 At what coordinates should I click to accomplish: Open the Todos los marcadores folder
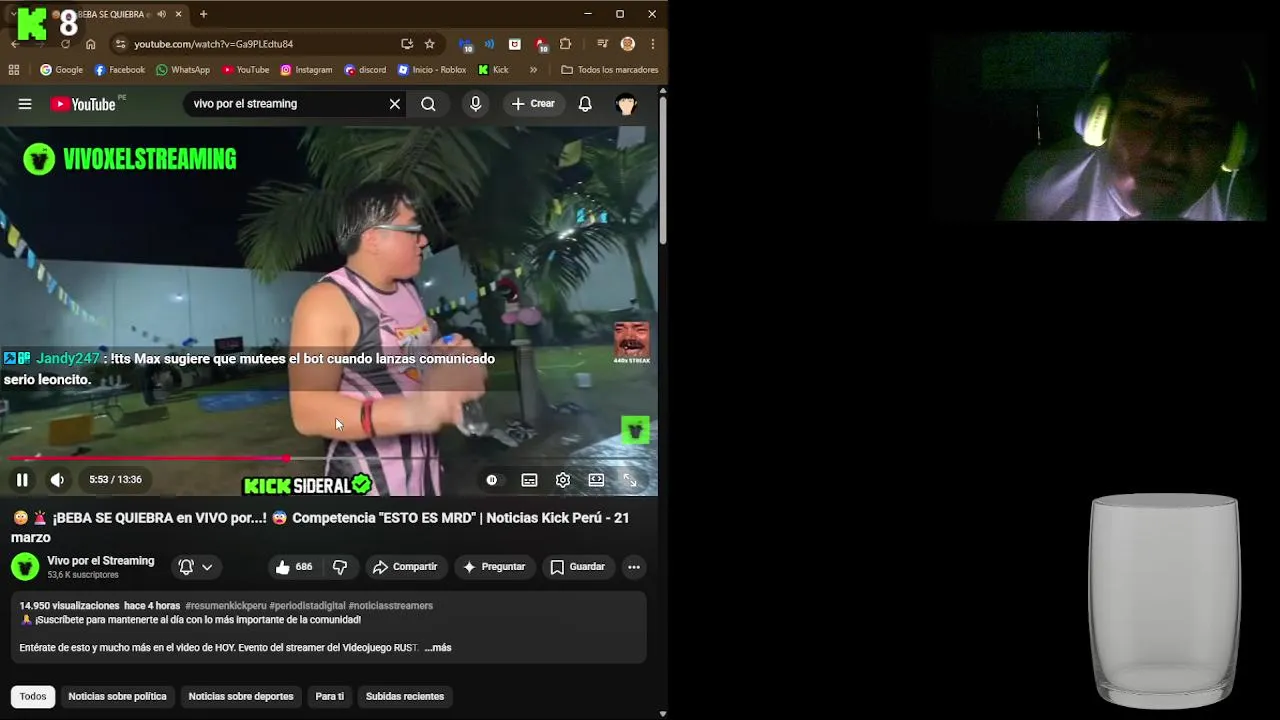610,70
